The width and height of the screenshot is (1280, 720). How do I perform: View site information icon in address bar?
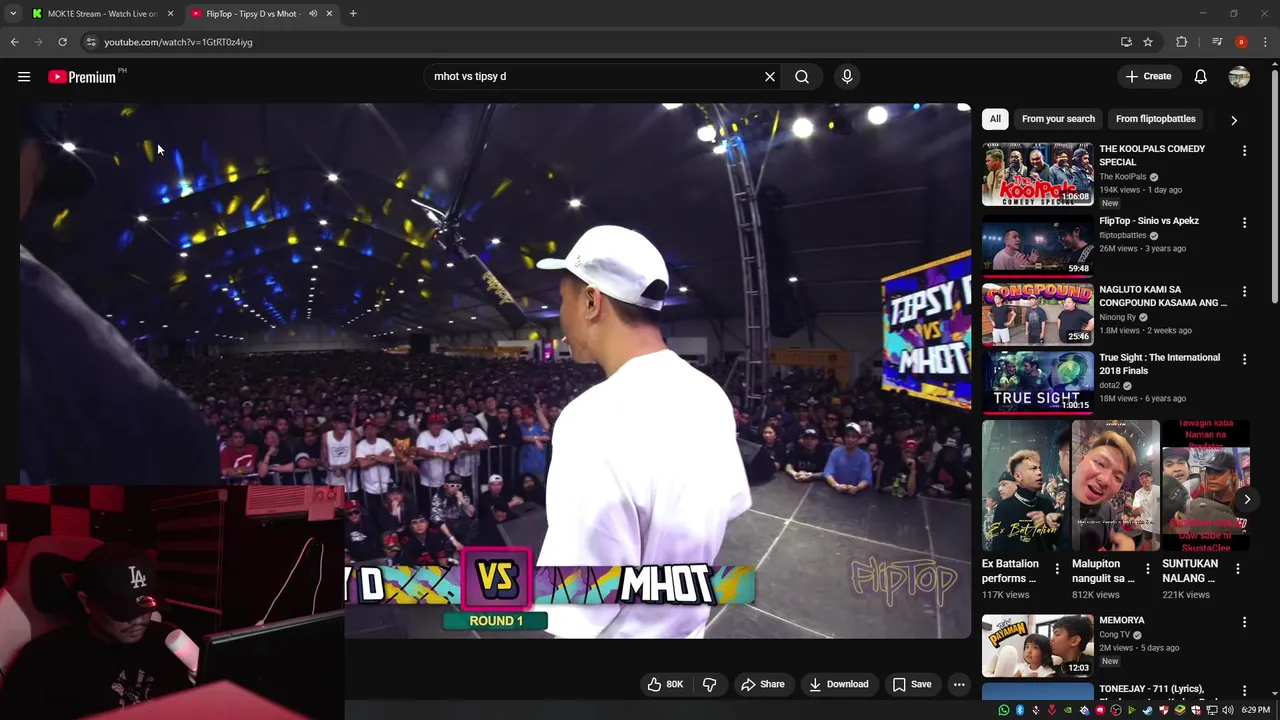(91, 42)
